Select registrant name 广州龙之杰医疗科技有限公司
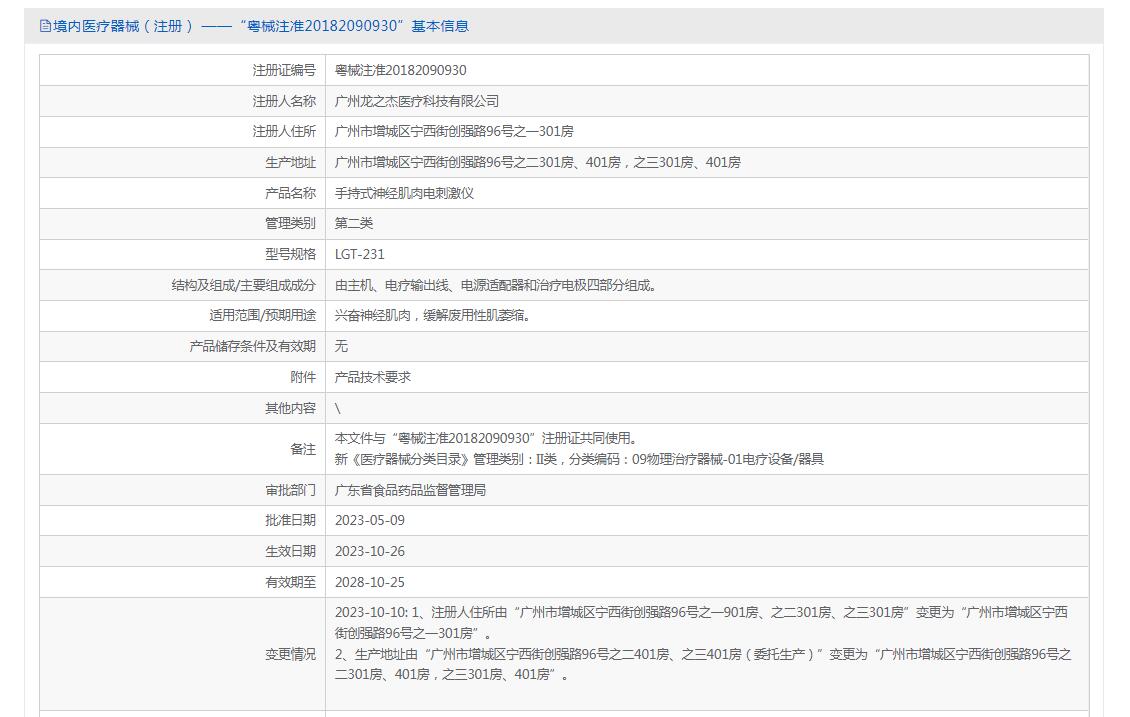 [x=417, y=102]
